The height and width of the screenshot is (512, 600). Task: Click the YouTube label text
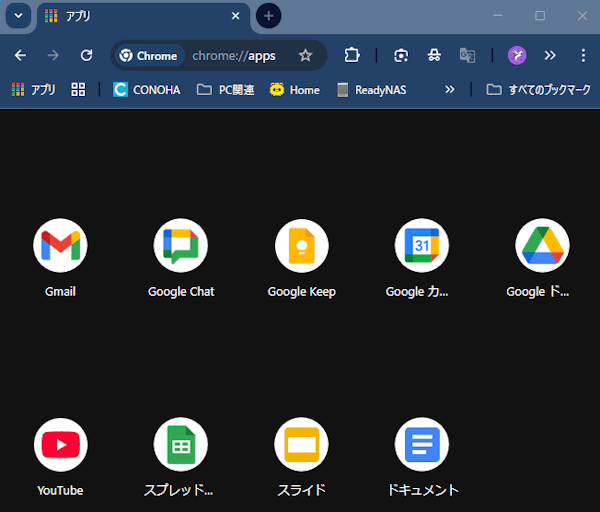click(60, 491)
